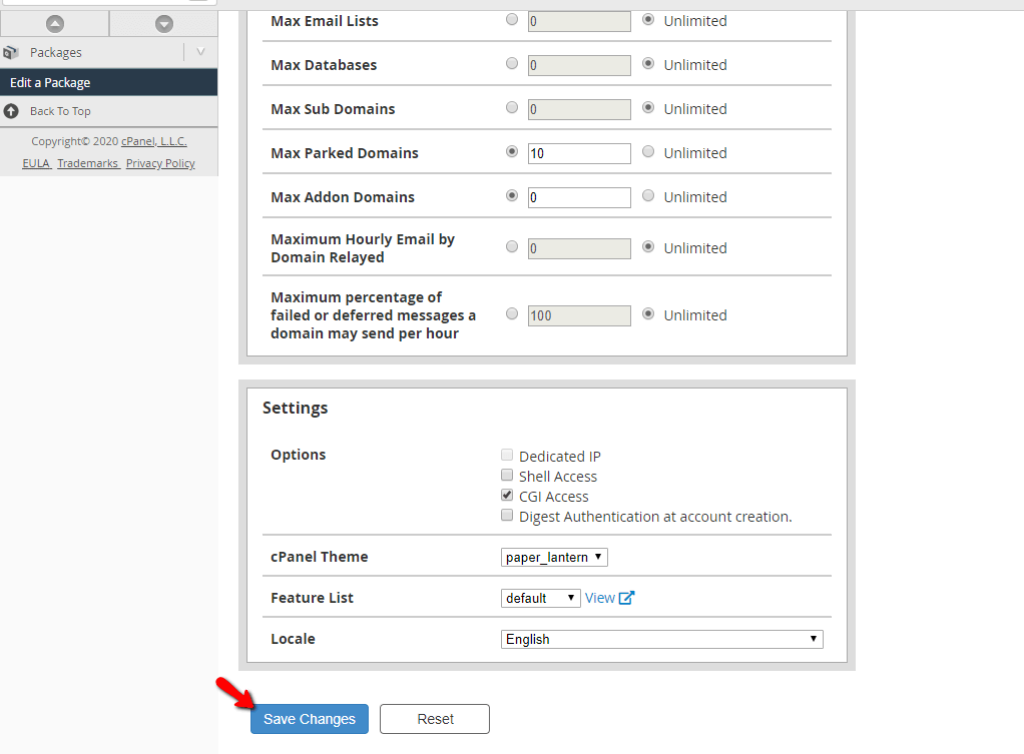The width and height of the screenshot is (1024, 754).
Task: Select numeric limit radio for Max Email Lists
Action: pyautogui.click(x=512, y=20)
